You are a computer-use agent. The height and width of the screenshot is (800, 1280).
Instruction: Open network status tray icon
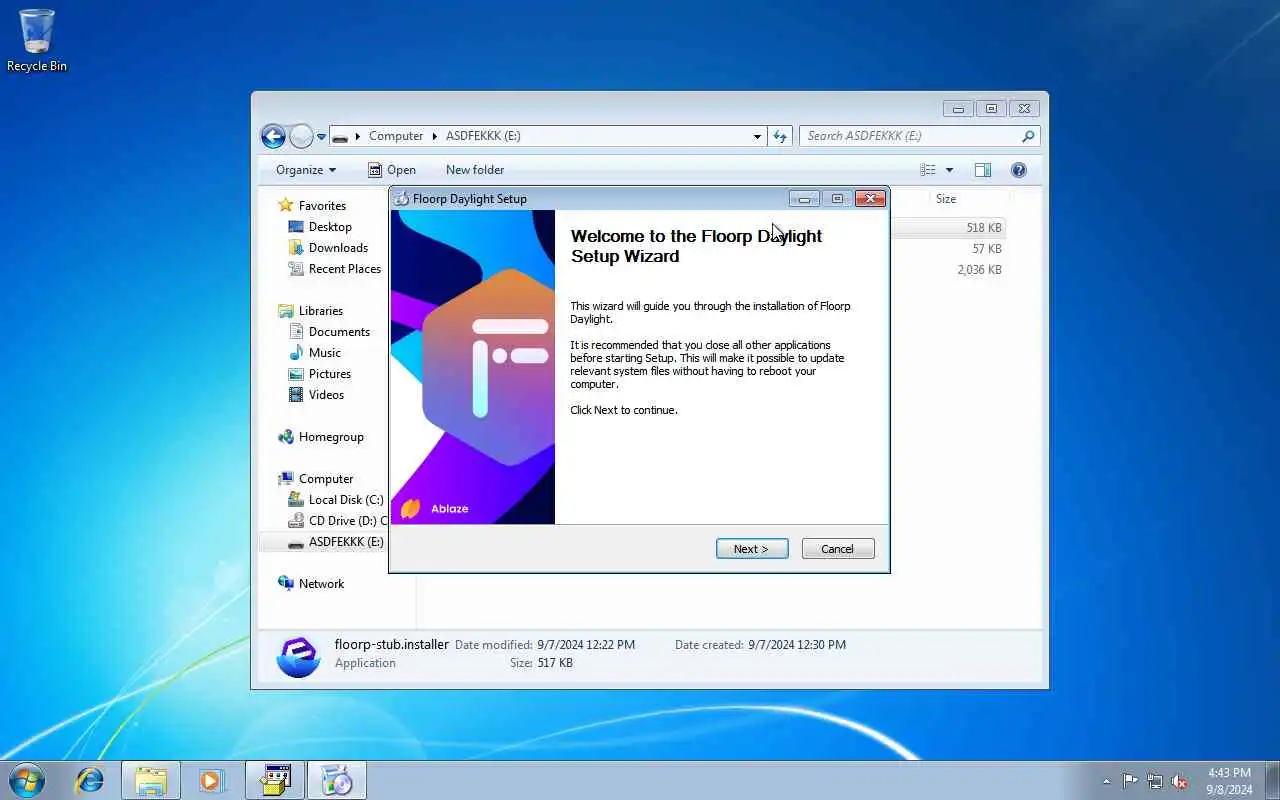coord(1155,781)
